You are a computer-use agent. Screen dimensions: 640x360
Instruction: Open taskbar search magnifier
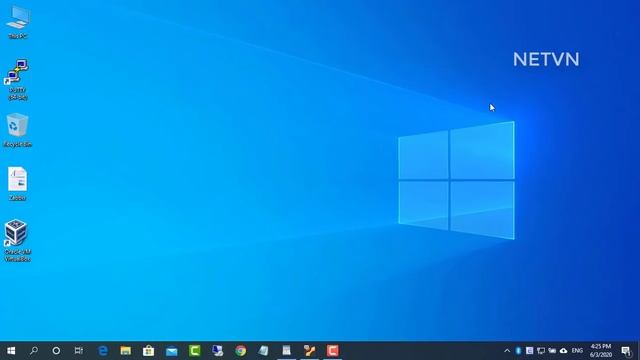coord(34,351)
